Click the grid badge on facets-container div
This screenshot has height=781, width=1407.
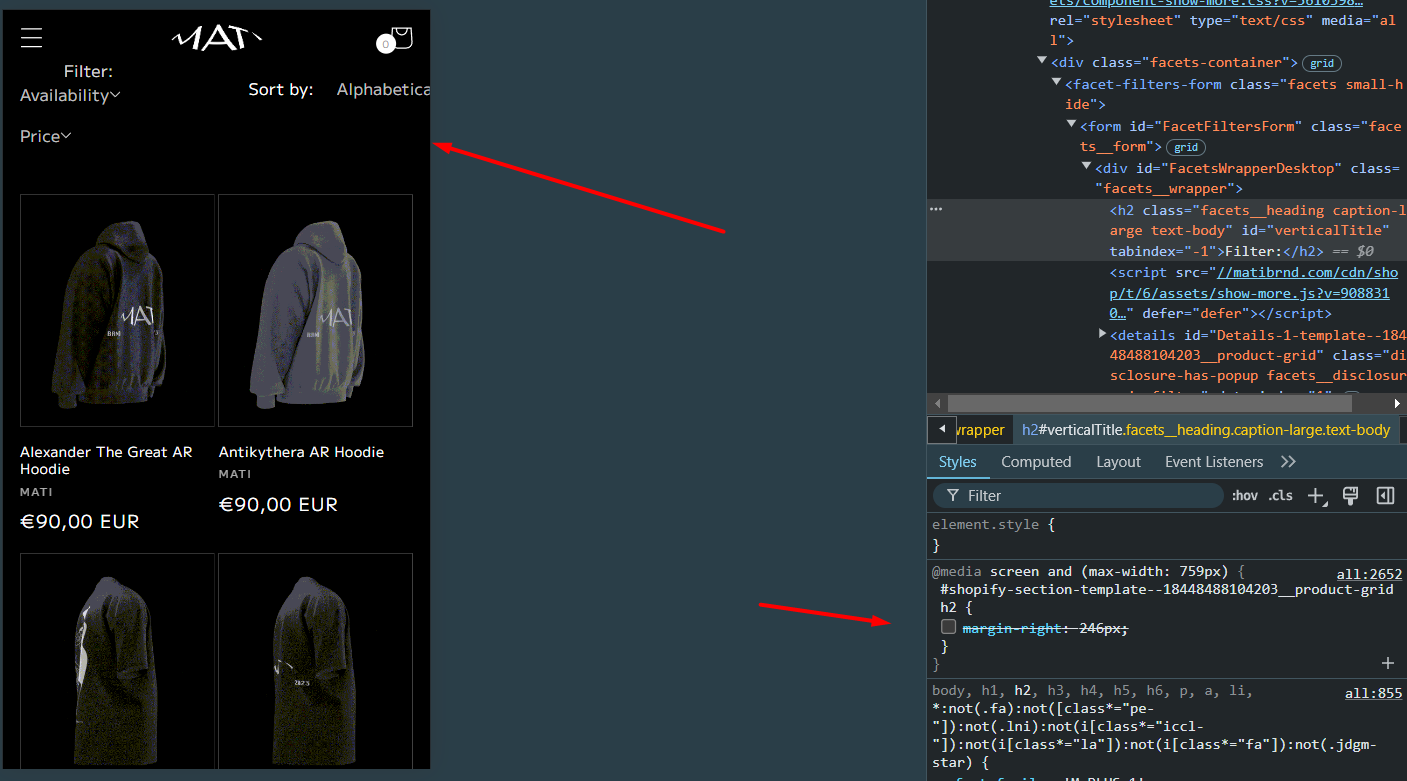tap(1322, 63)
